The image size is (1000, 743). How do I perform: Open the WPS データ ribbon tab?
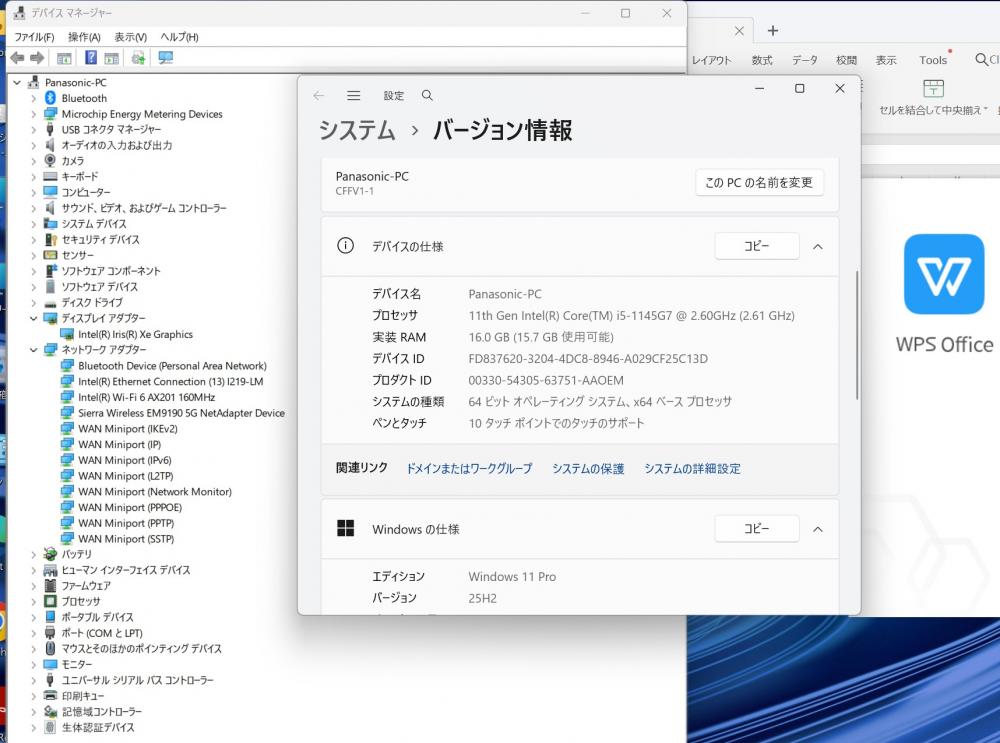point(805,60)
